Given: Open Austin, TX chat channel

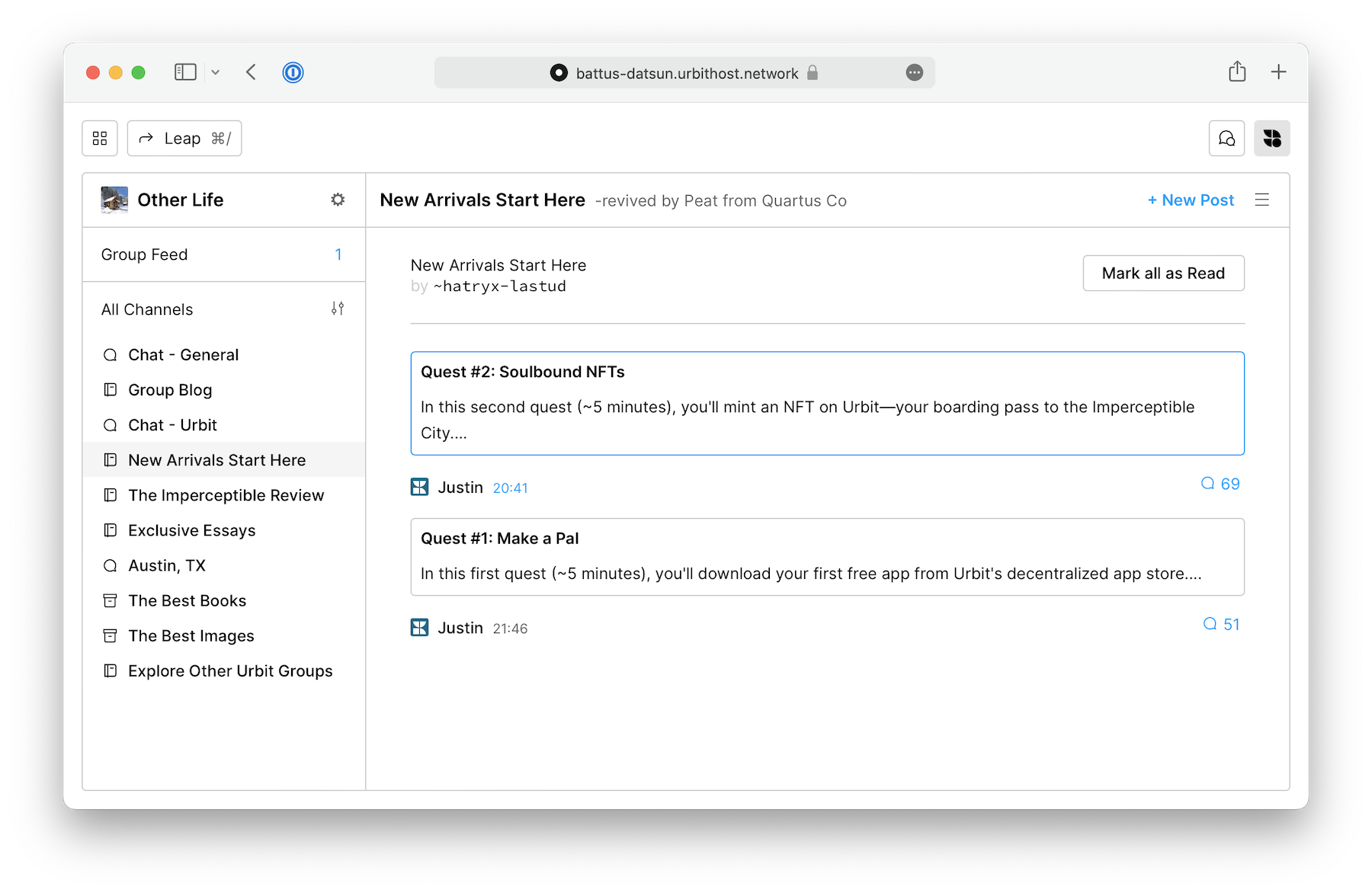Looking at the screenshot, I should (x=224, y=565).
